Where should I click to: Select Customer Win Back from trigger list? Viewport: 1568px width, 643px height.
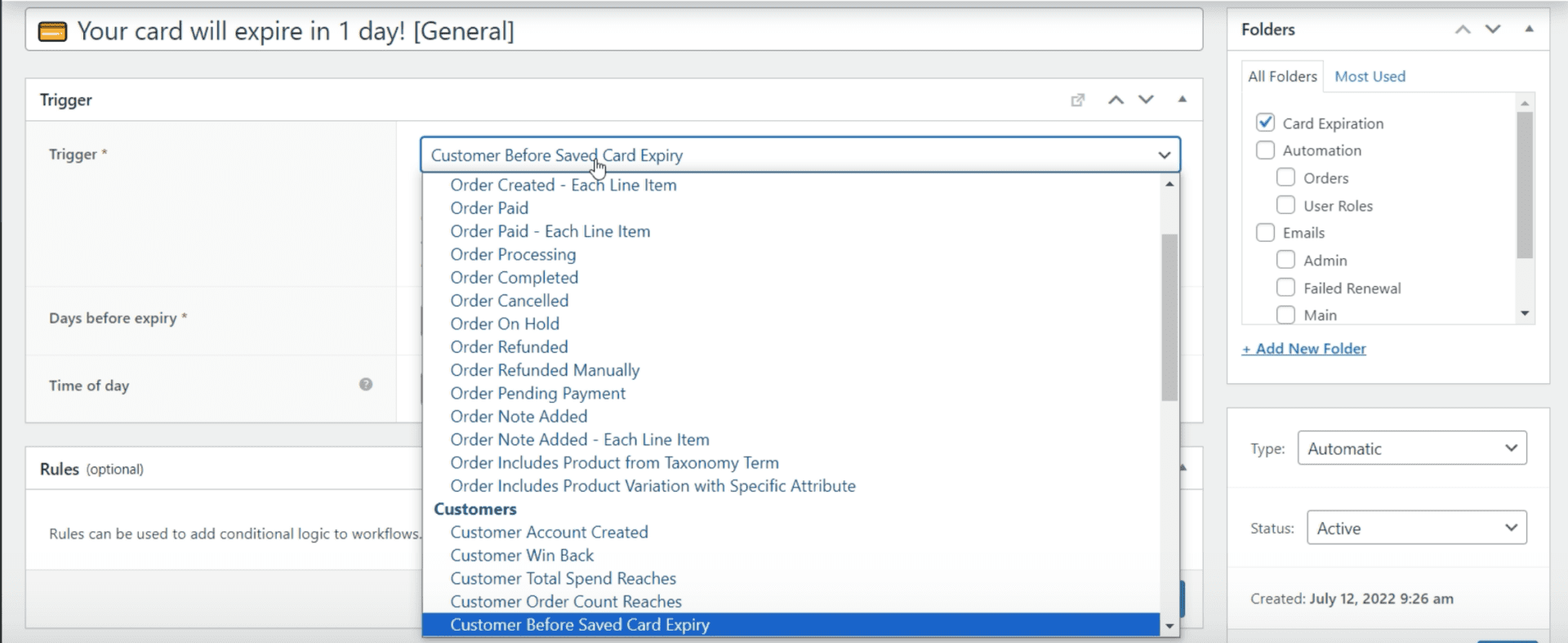pyautogui.click(x=522, y=556)
